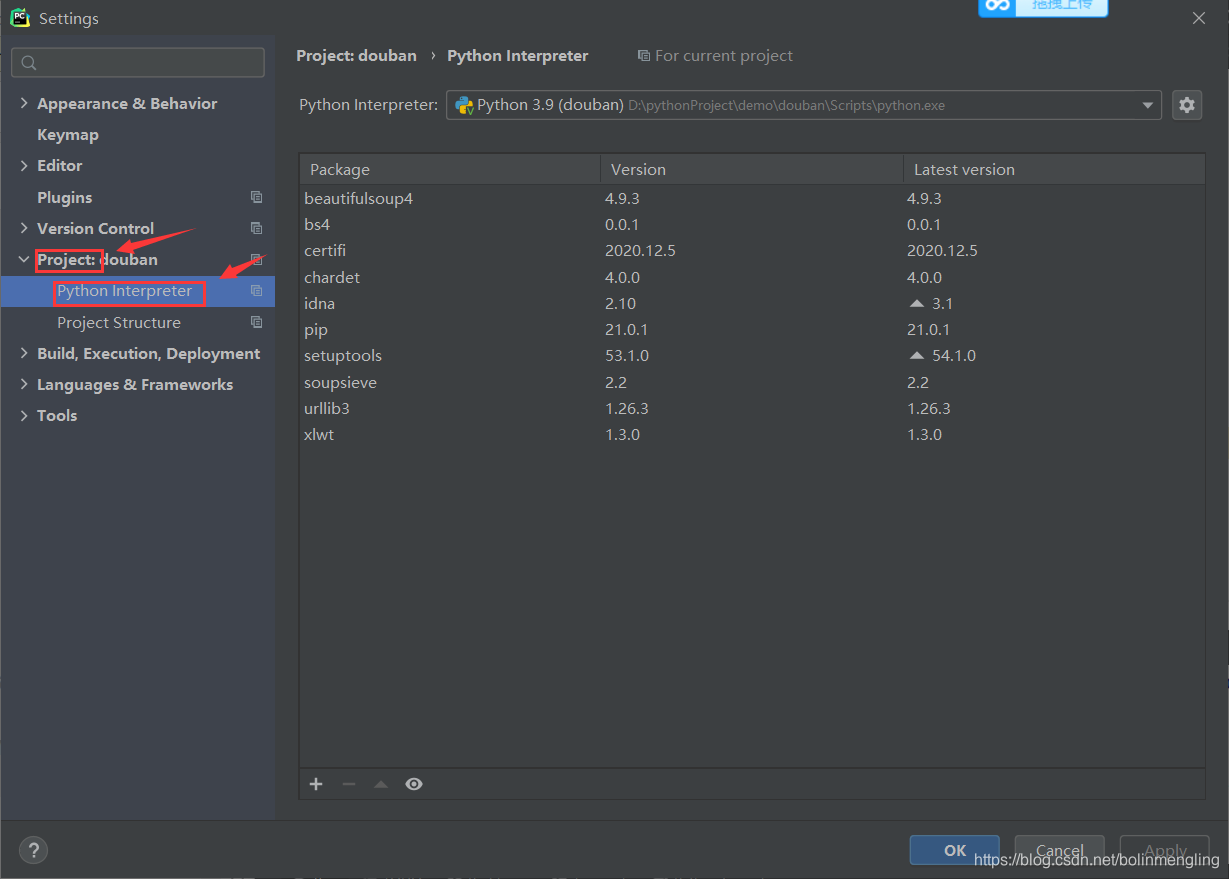Click the Cancel button
Screen dimensions: 1229x879
pyautogui.click(x=1060, y=850)
